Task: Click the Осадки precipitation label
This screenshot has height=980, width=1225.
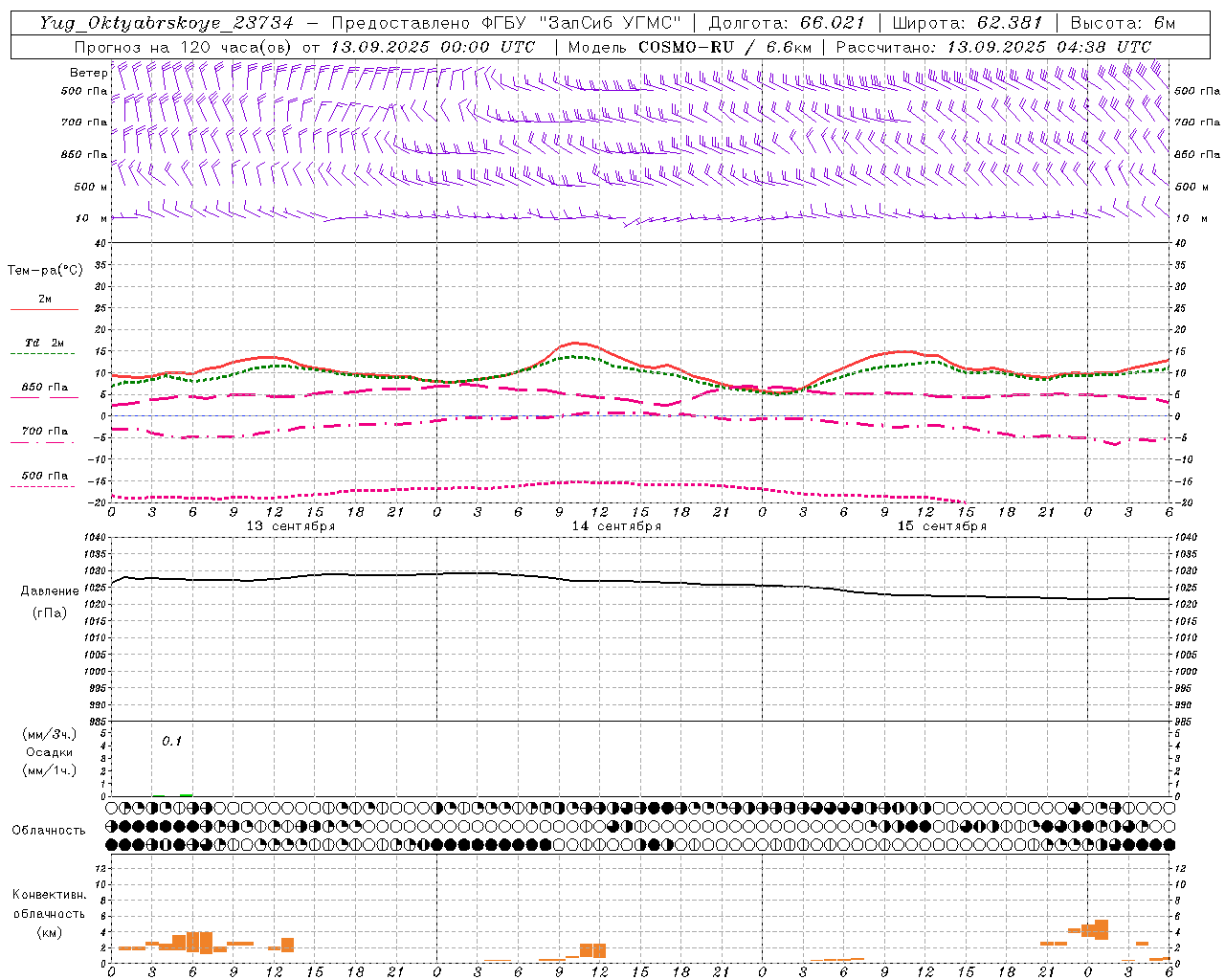Action: (50, 752)
